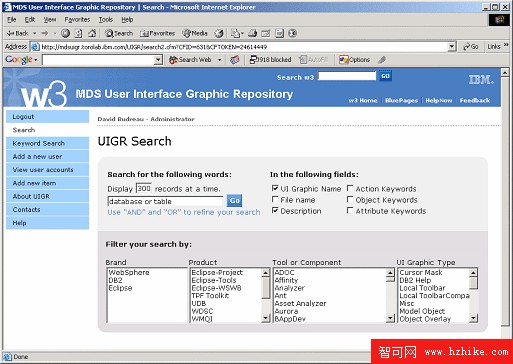Enable the Object Keywords checkbox
Screen dimensions: 513x364
tap(350, 199)
